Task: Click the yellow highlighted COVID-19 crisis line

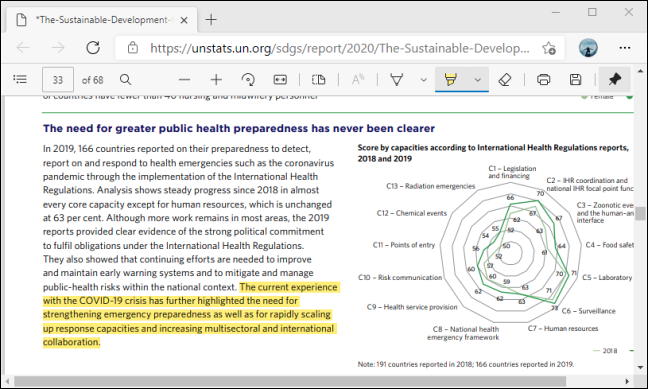Action: coord(170,301)
